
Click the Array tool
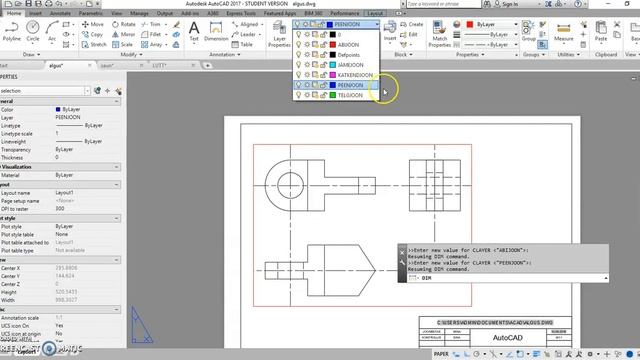(152, 44)
